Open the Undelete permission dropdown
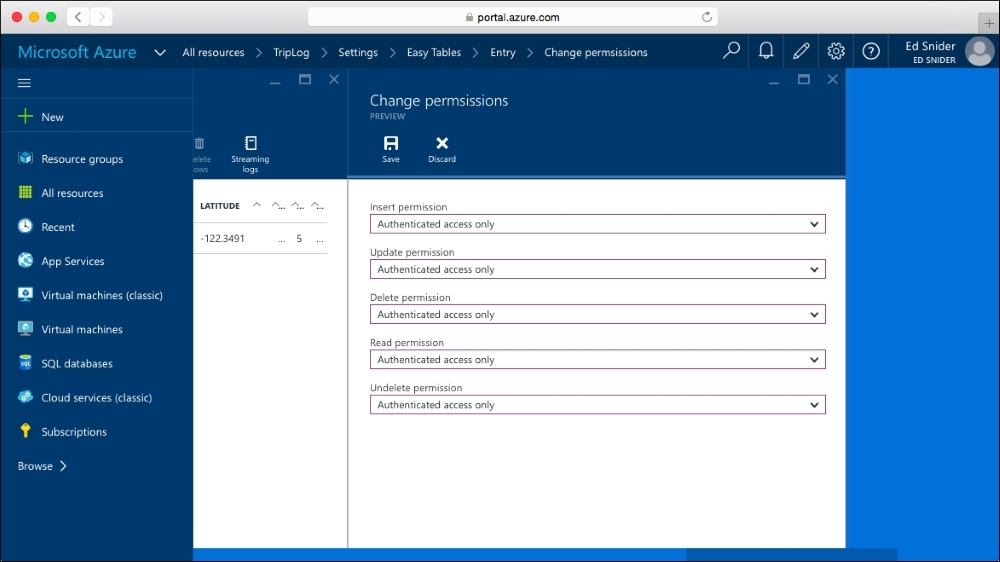This screenshot has height=562, width=1000. (598, 405)
